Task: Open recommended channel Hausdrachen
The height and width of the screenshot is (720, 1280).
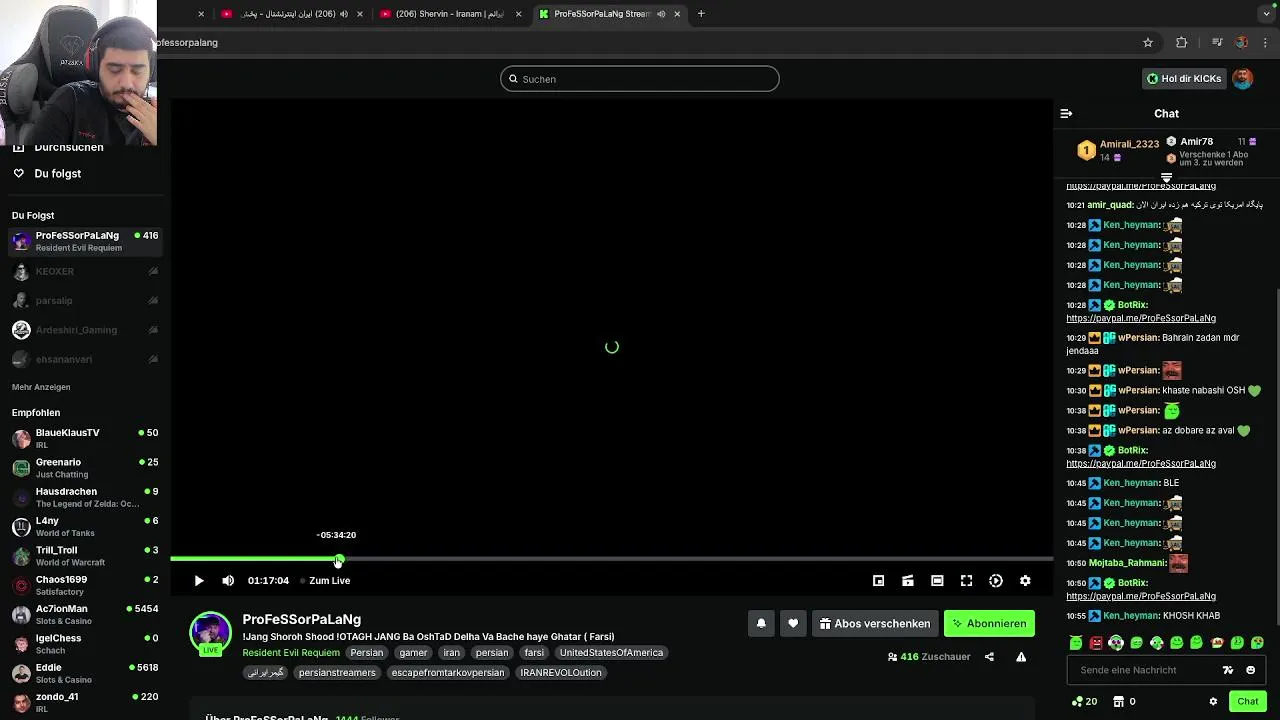Action: click(85, 497)
